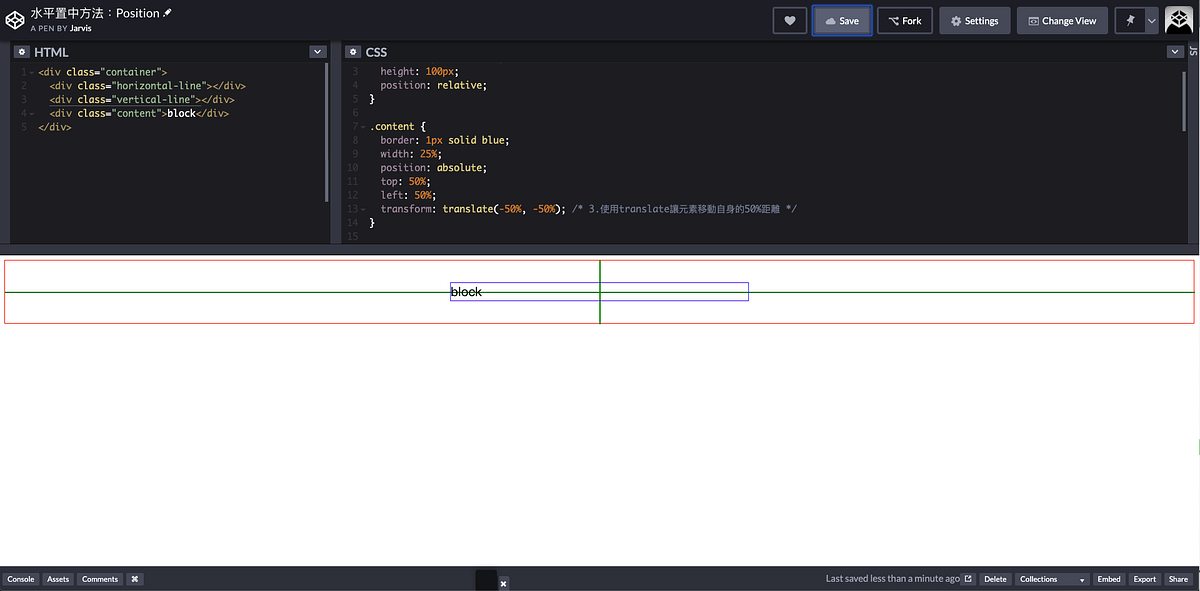This screenshot has width=1200, height=591.
Task: Save the pen
Action: tap(842, 20)
